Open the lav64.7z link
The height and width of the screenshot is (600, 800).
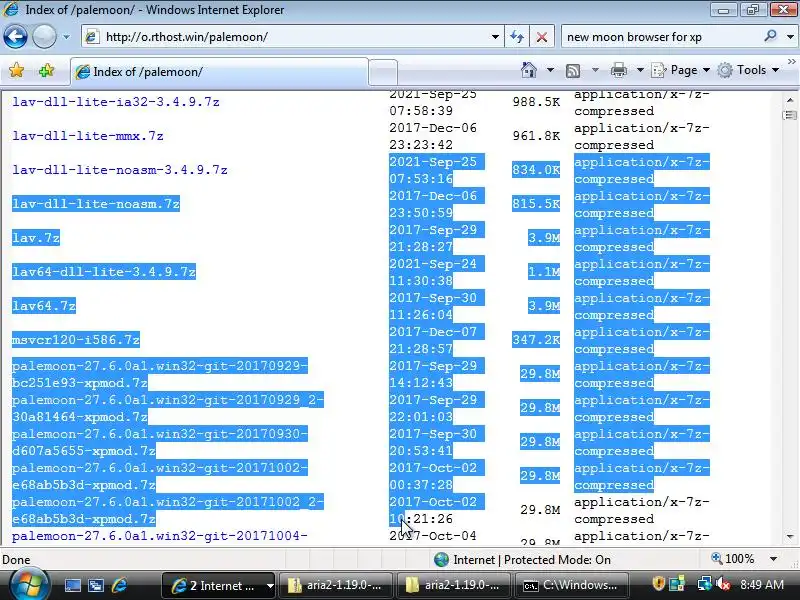[x=44, y=306]
